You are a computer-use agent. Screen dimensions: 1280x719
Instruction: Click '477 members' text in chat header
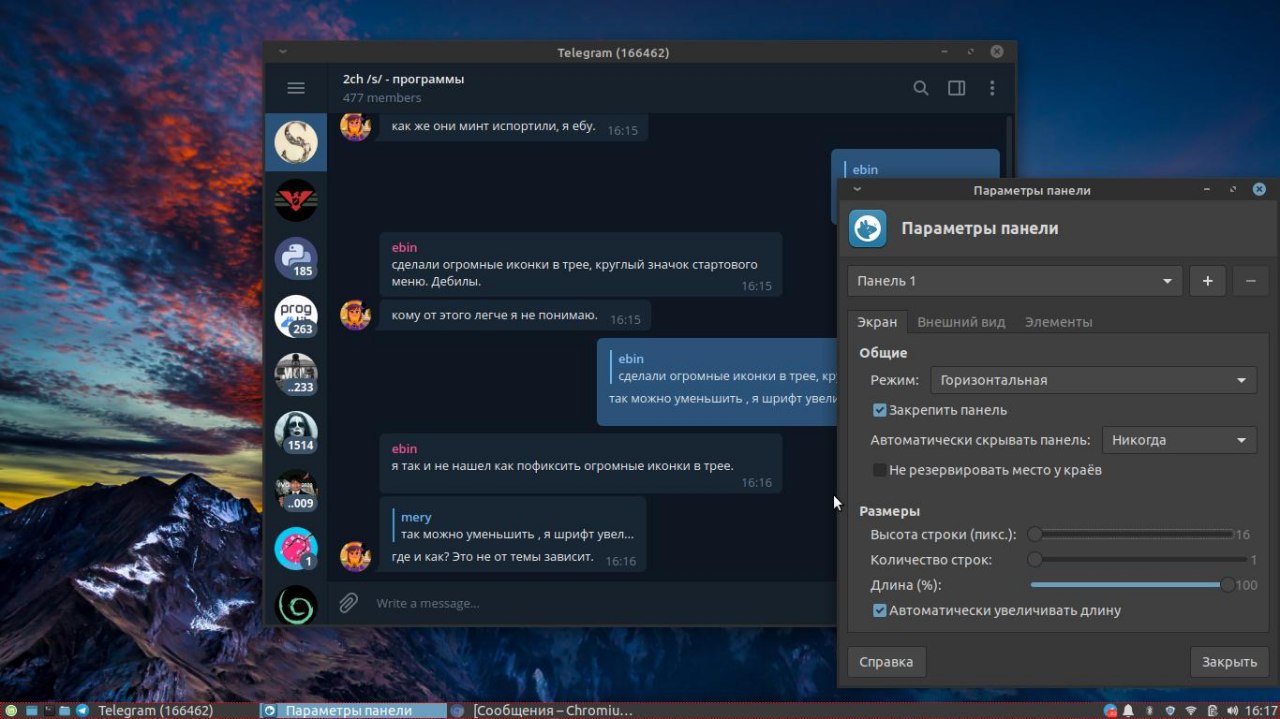[382, 98]
